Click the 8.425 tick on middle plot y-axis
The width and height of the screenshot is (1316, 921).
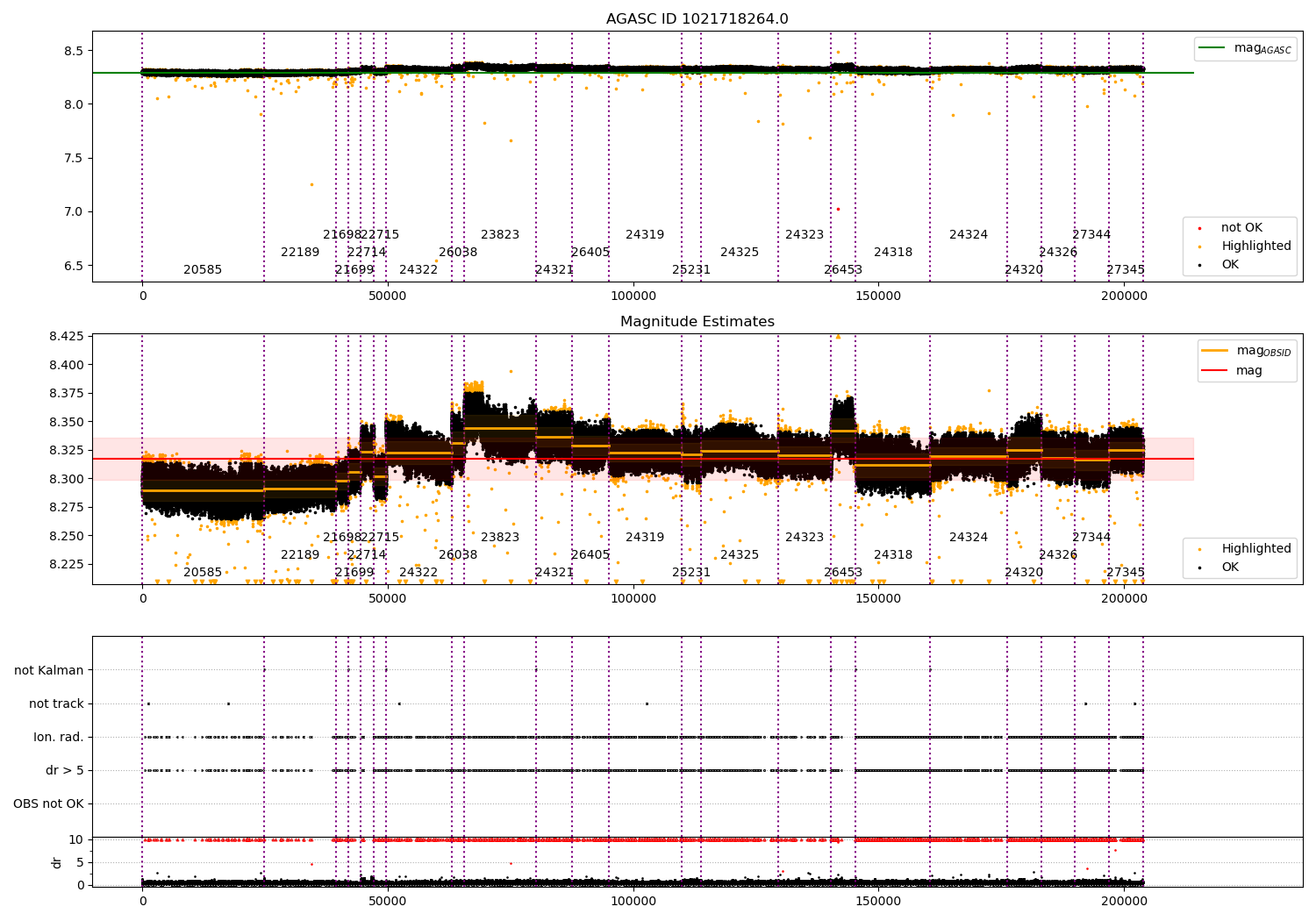(x=66, y=337)
